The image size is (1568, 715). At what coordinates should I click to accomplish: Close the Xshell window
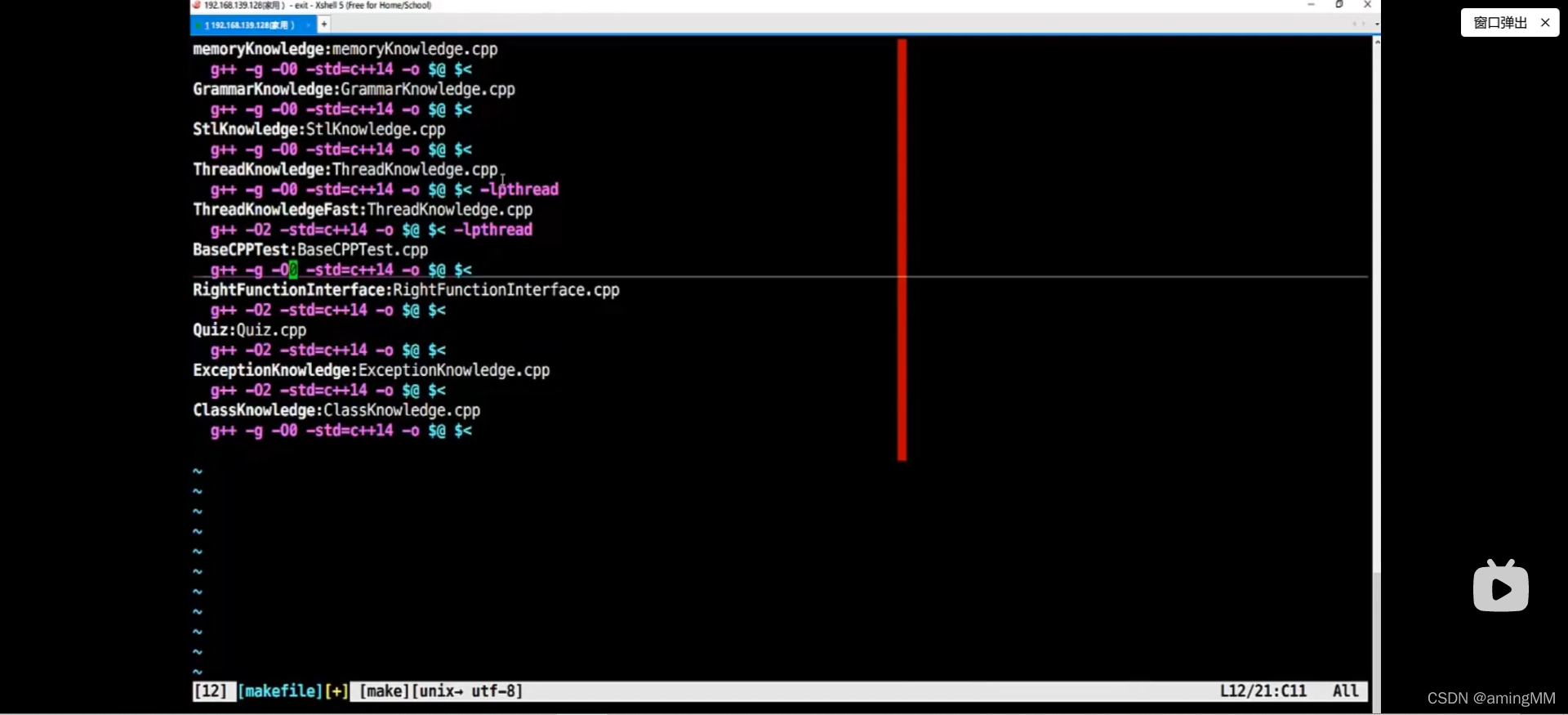(x=1367, y=5)
